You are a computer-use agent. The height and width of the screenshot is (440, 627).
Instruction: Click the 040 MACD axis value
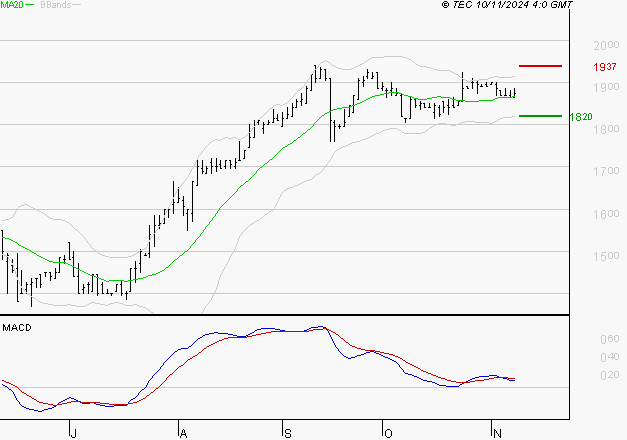point(610,357)
